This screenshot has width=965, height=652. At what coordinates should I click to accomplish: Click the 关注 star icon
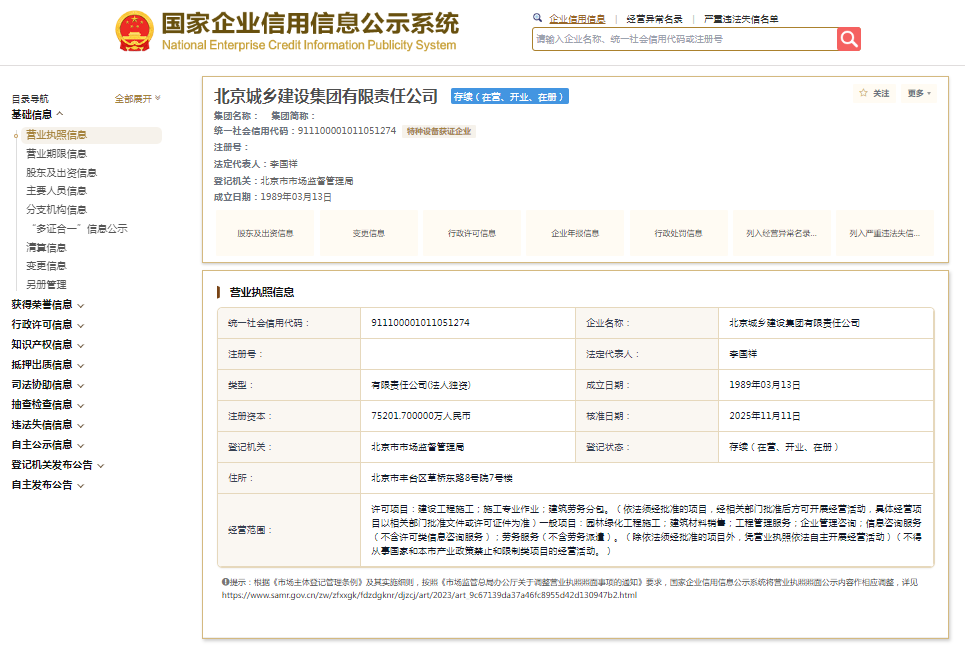864,93
